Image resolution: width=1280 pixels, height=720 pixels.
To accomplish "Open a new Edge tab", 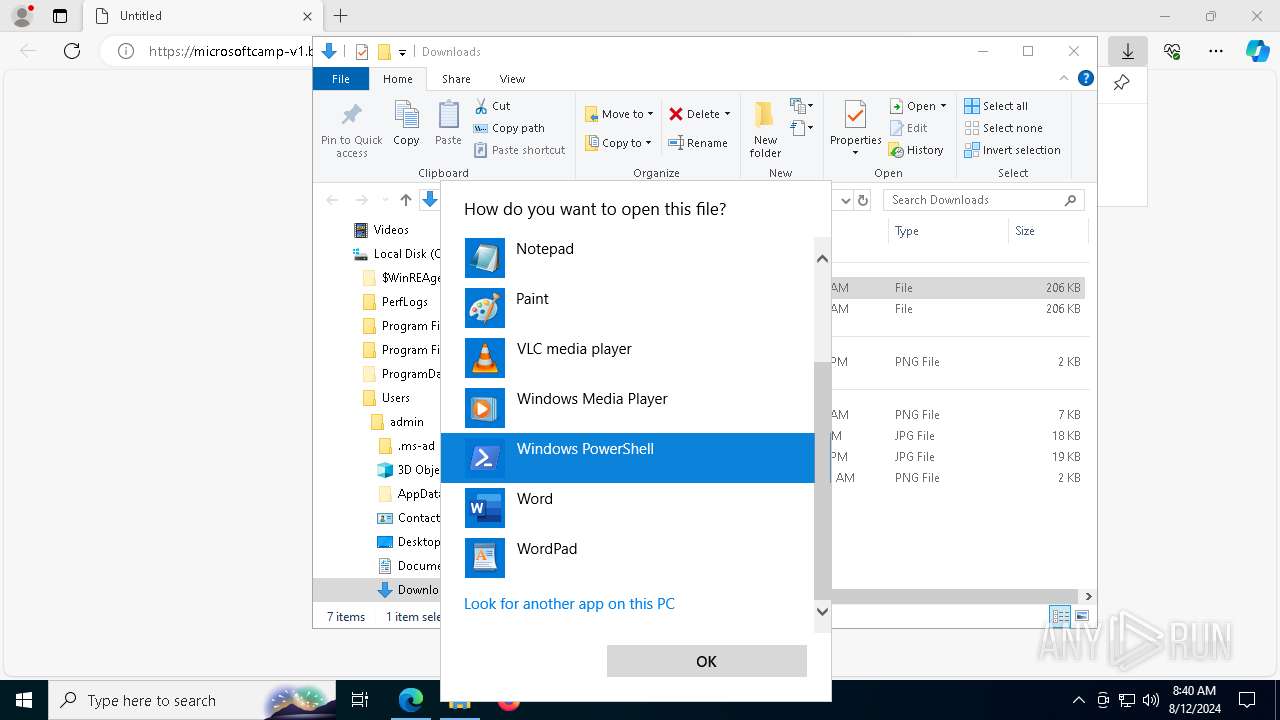I will click(340, 16).
